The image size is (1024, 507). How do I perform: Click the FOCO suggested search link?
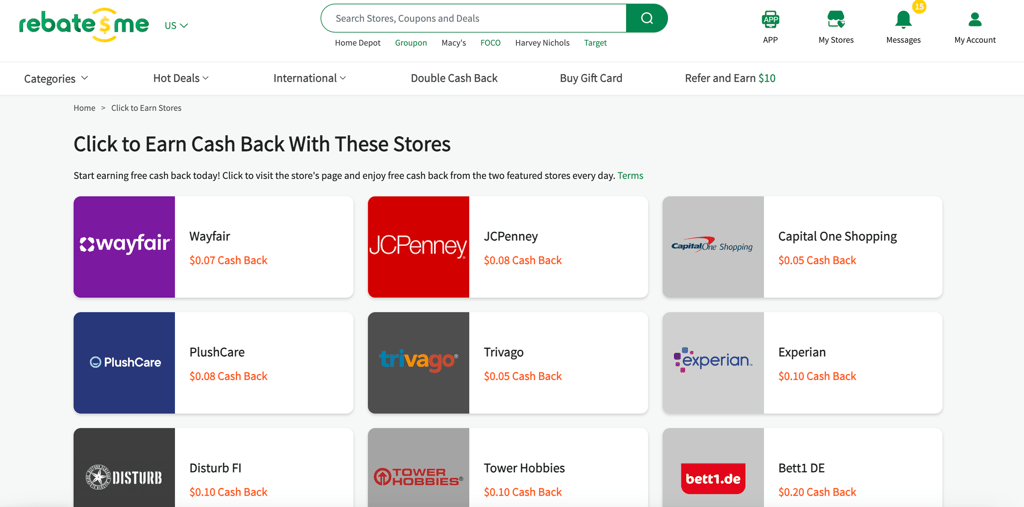(x=490, y=43)
